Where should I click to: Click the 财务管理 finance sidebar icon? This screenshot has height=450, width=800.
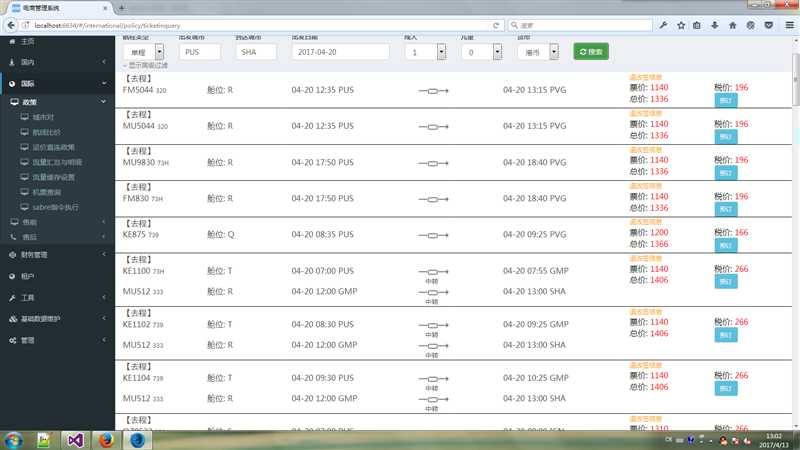[x=12, y=255]
